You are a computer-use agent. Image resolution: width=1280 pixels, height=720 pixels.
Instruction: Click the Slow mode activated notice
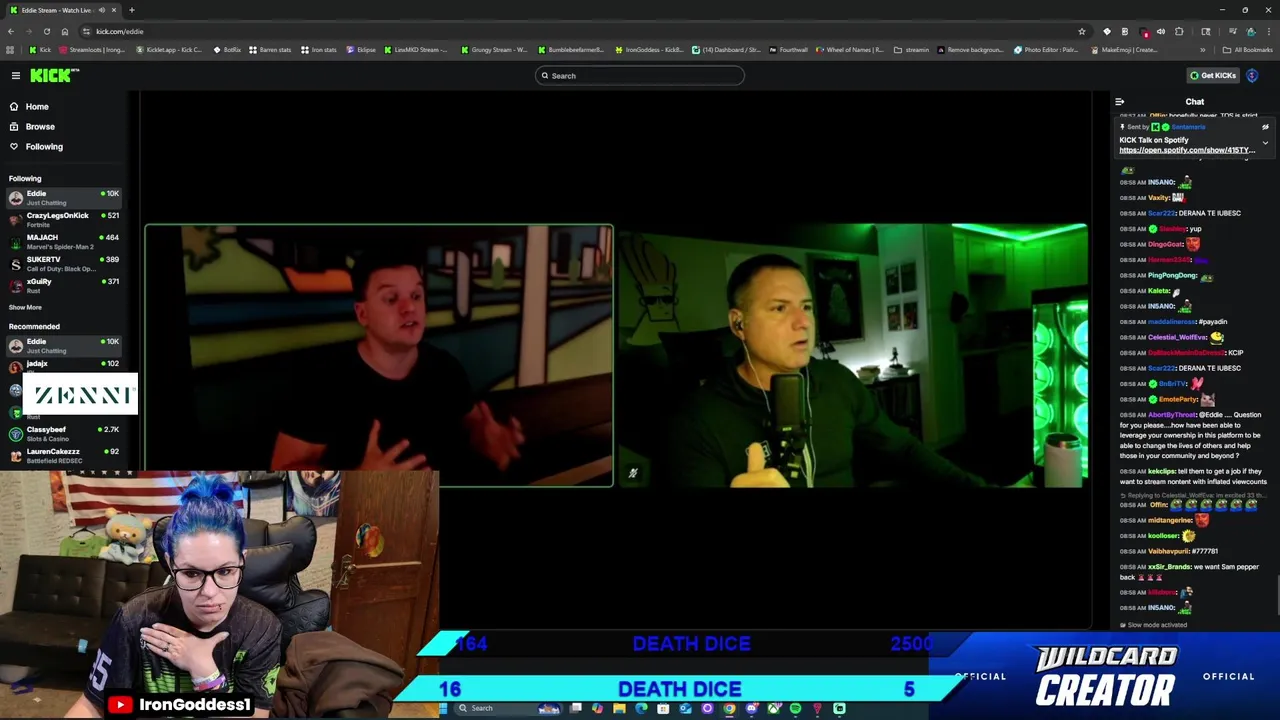click(x=1153, y=625)
